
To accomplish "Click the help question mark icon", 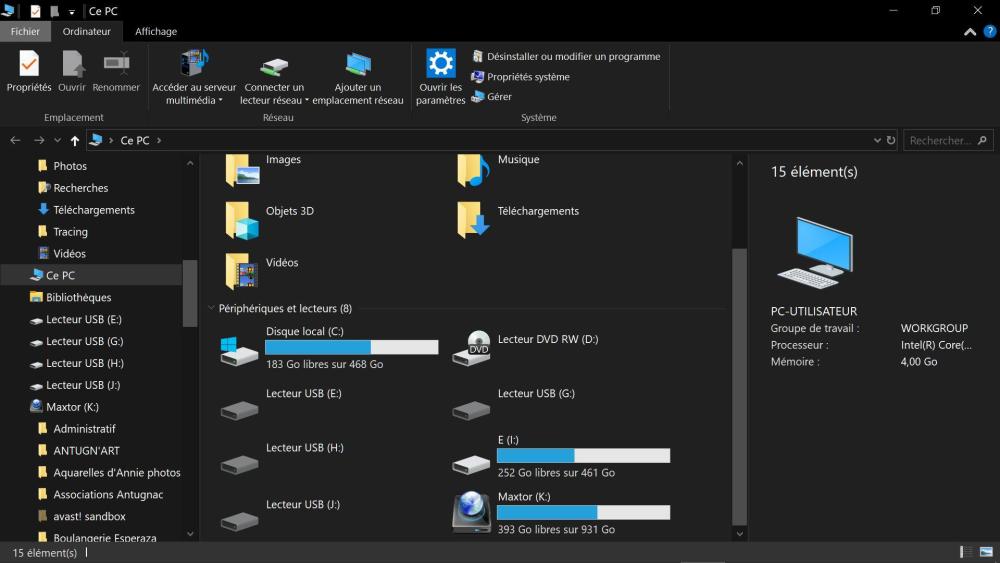I will click(990, 32).
